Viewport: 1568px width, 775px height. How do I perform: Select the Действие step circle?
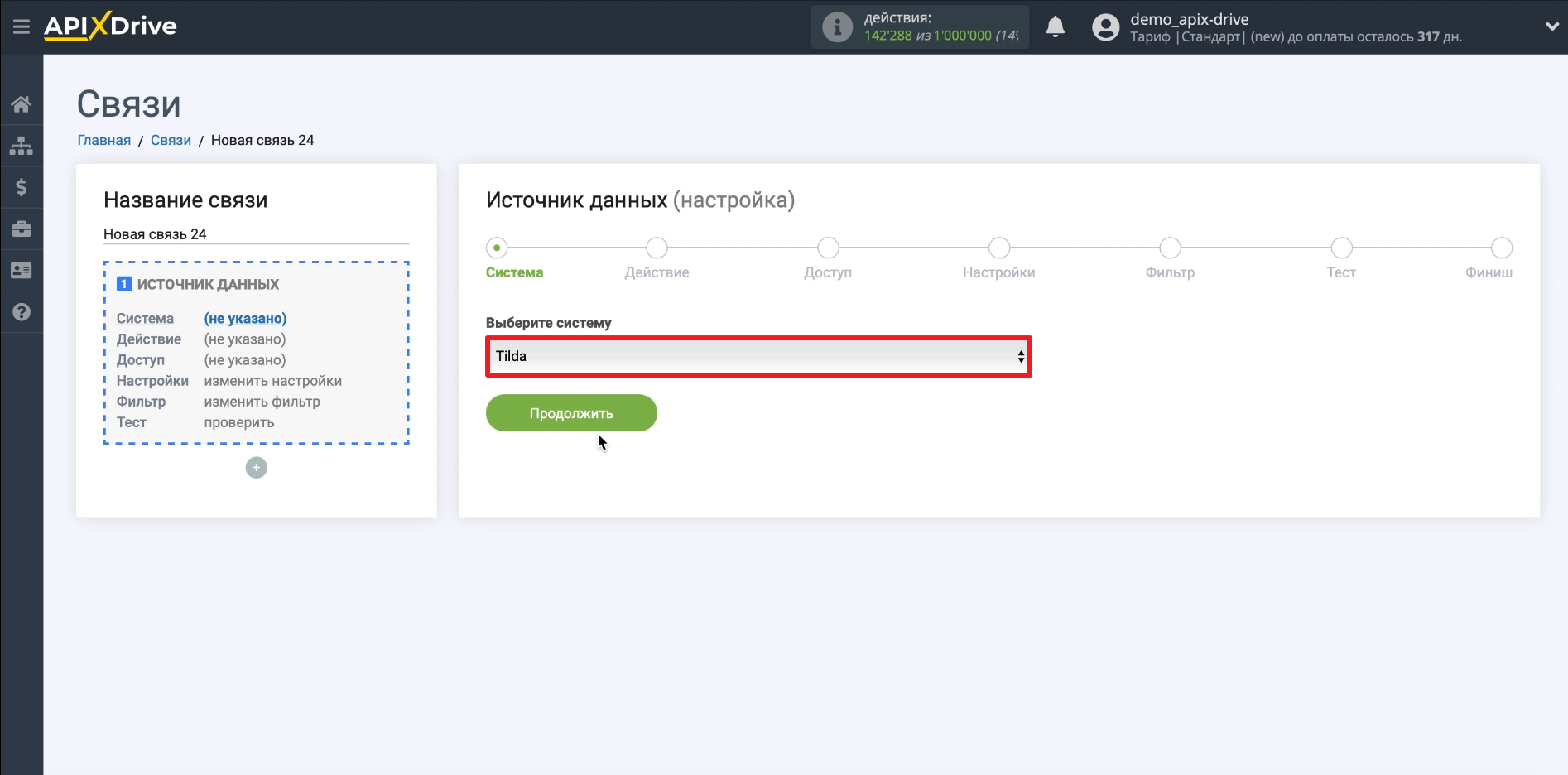pos(657,248)
